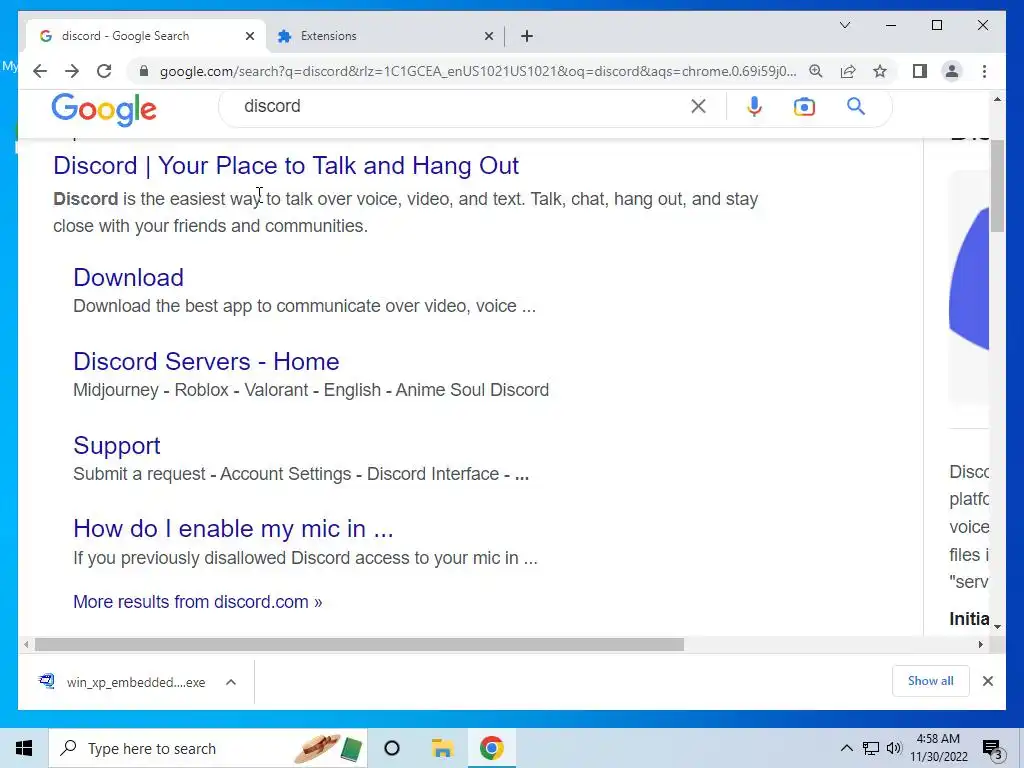The image size is (1024, 768).
Task: Open the Download sitelink
Action: (129, 278)
